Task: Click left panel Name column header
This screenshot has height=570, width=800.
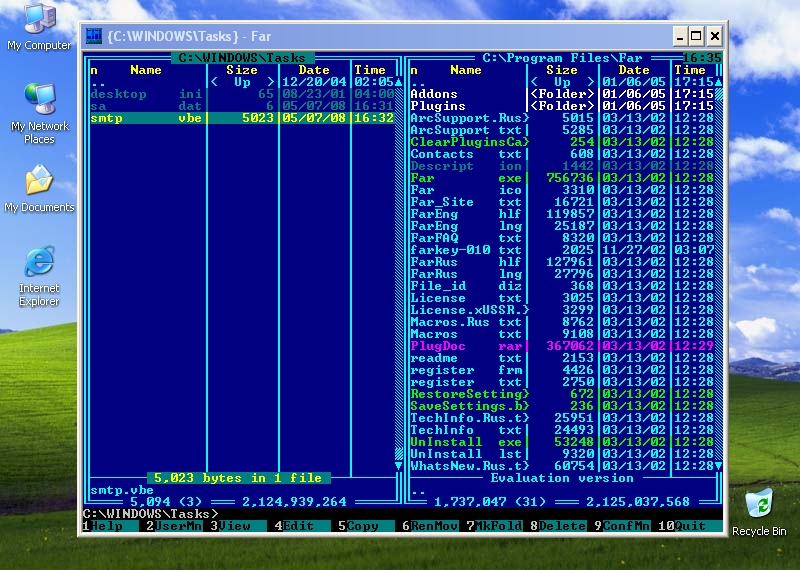Action: pos(145,70)
